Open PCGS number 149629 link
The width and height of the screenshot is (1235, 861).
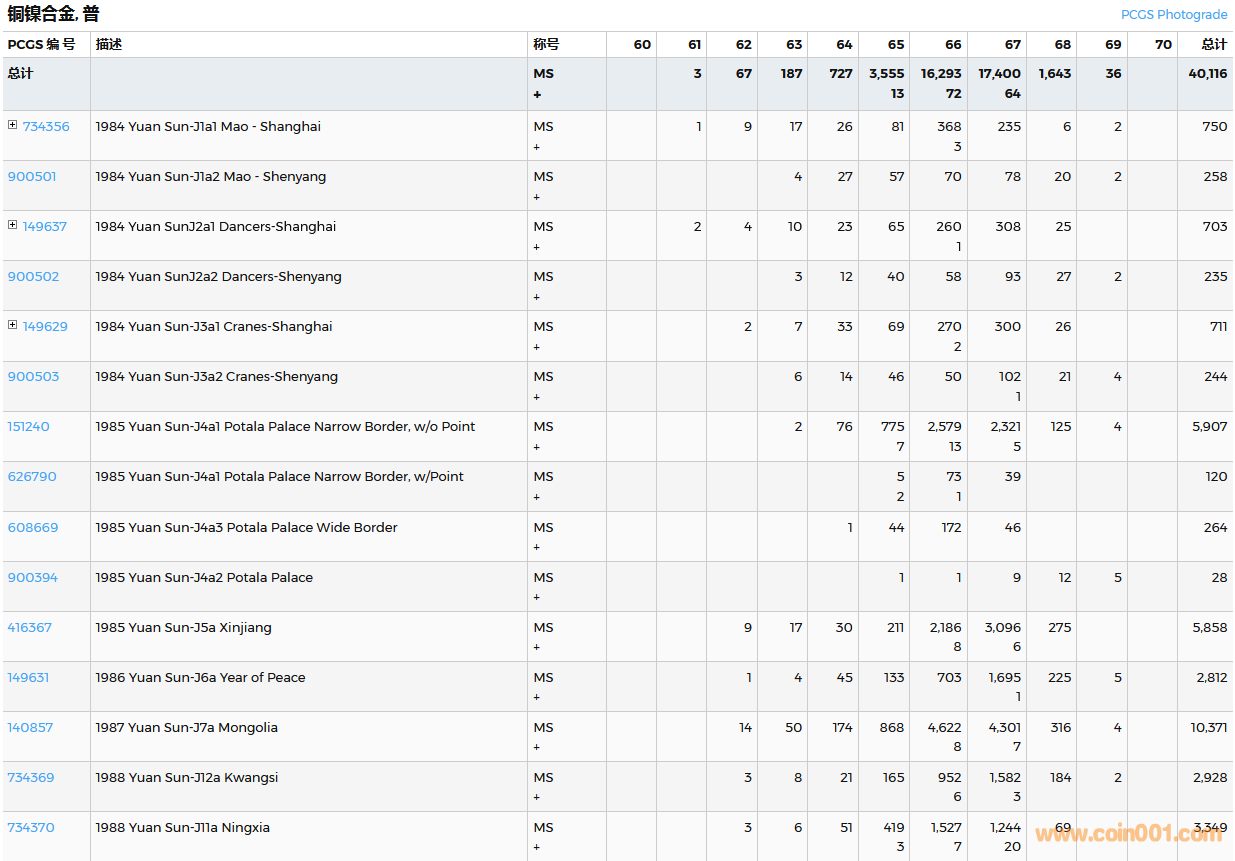45,327
